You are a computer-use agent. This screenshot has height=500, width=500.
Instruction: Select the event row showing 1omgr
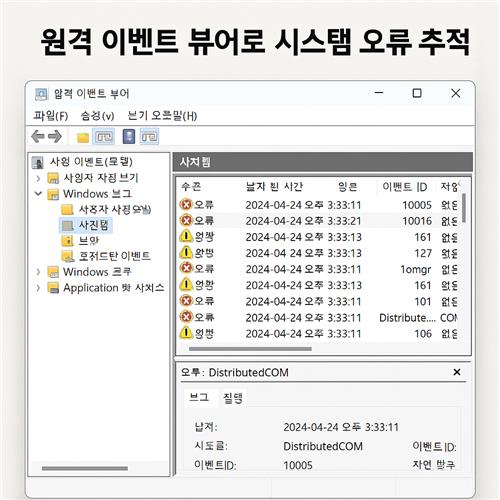point(318,269)
